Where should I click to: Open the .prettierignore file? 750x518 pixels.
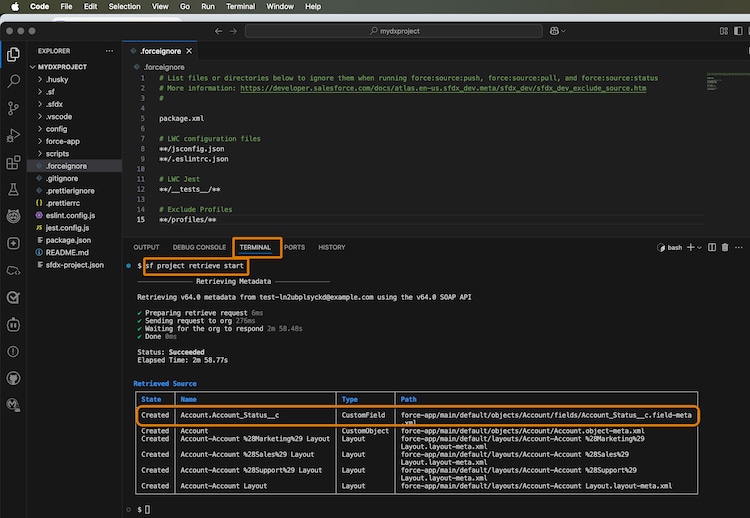pyautogui.click(x=70, y=191)
